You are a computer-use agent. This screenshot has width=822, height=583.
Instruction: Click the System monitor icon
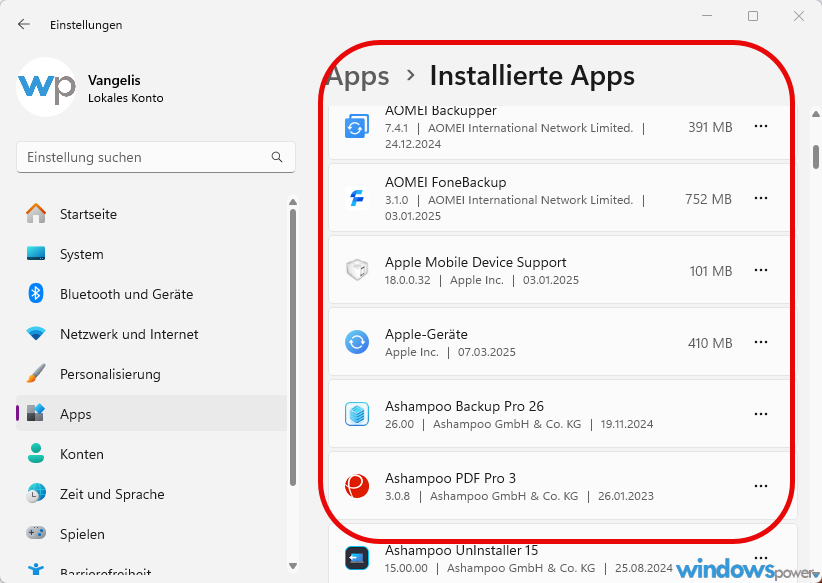[36, 254]
